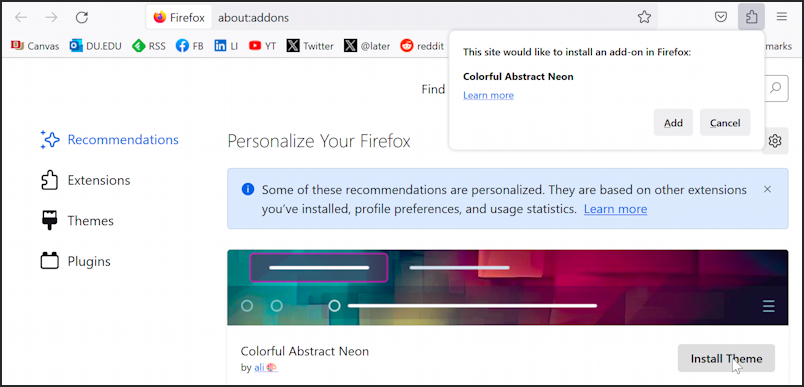The image size is (804, 387).
Task: Reload the page with the refresh icon
Action: point(82,17)
